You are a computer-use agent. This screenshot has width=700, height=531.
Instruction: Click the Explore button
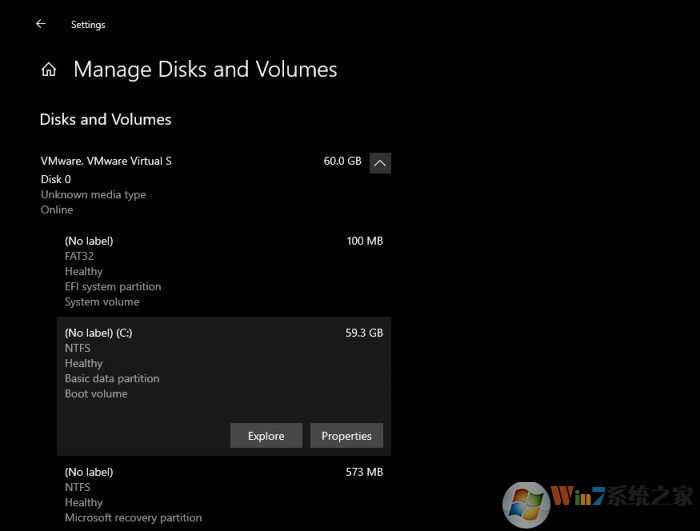pos(266,436)
